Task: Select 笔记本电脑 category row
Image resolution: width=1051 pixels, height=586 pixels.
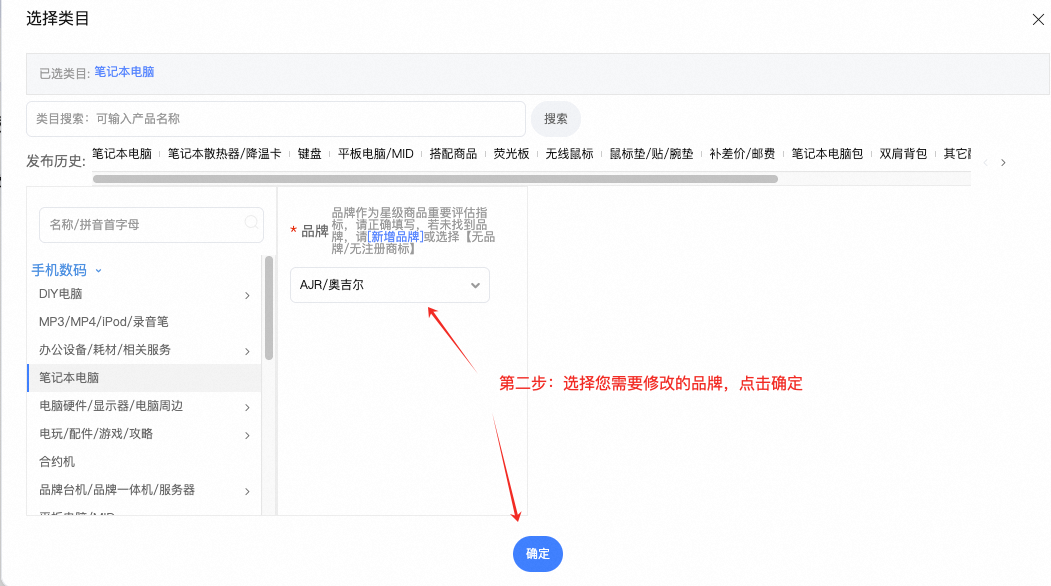Action: tap(144, 377)
